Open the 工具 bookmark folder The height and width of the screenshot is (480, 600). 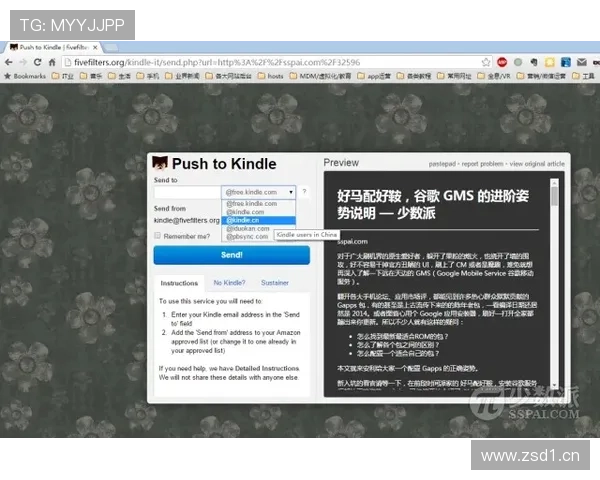point(584,76)
